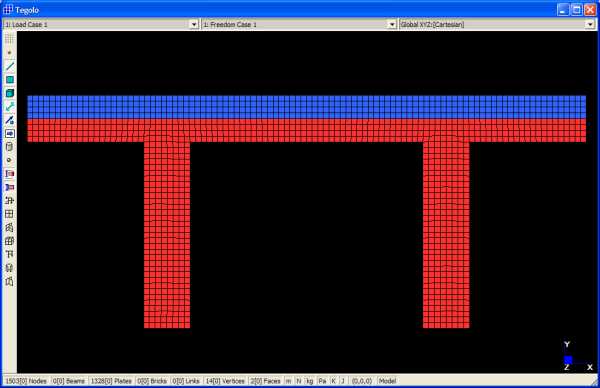Viewport: 600px width, 388px height.
Task: Toggle the Node dot tool
Action: click(10, 53)
